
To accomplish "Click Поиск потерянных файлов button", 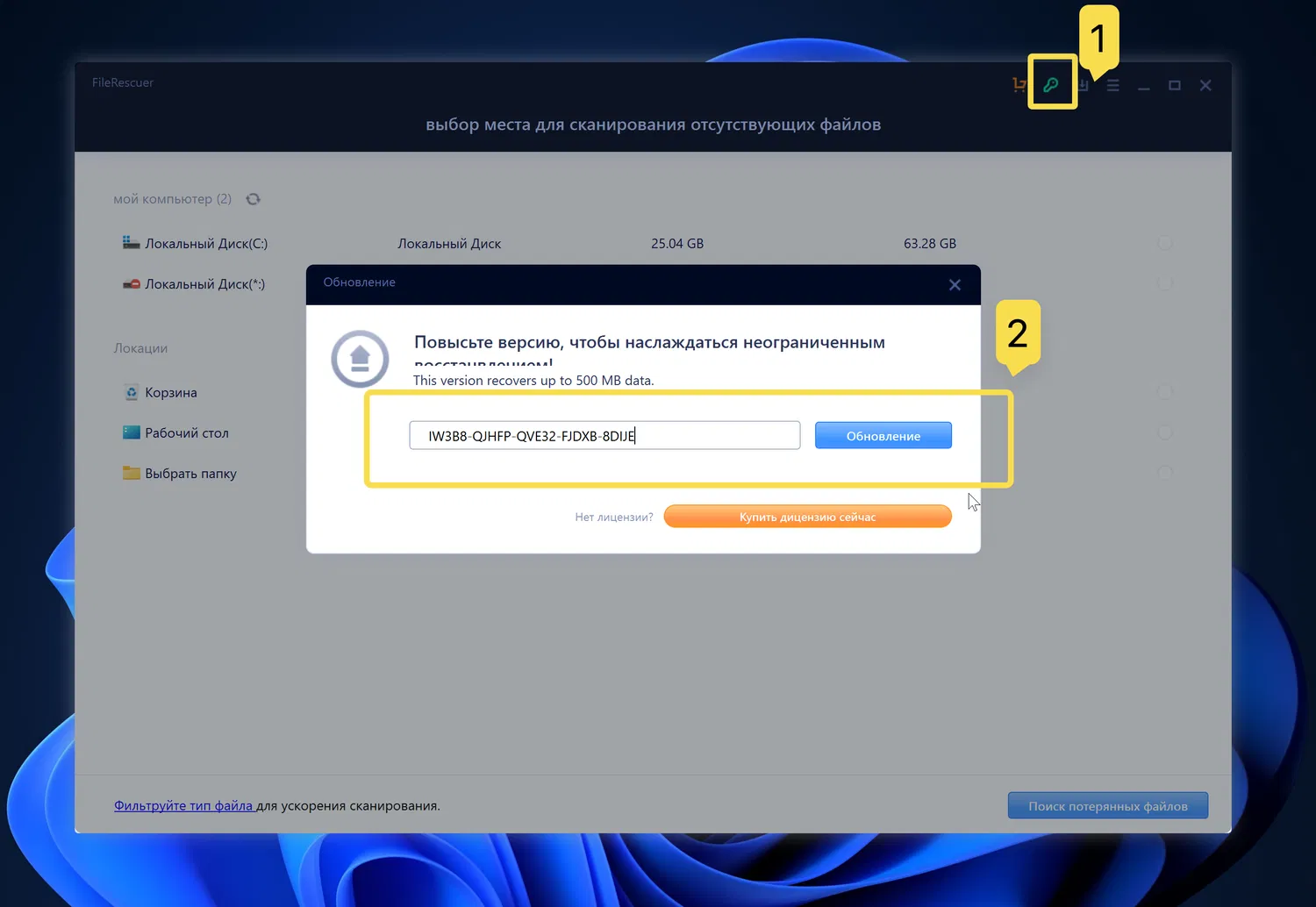I will (1108, 805).
